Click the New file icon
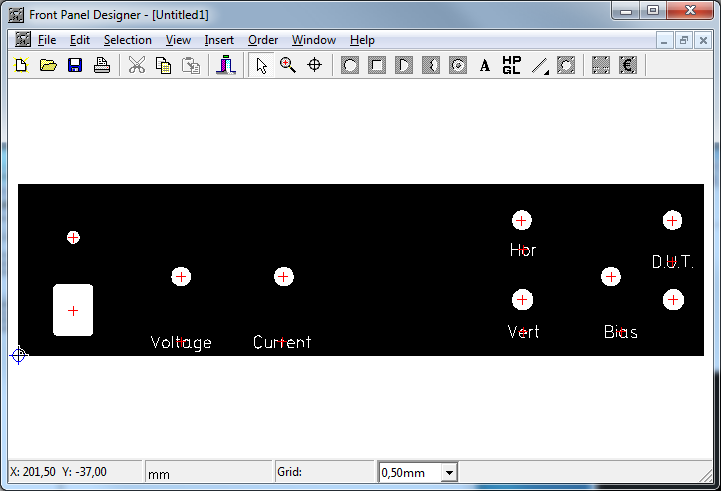The height and width of the screenshot is (491, 721). click(21, 66)
